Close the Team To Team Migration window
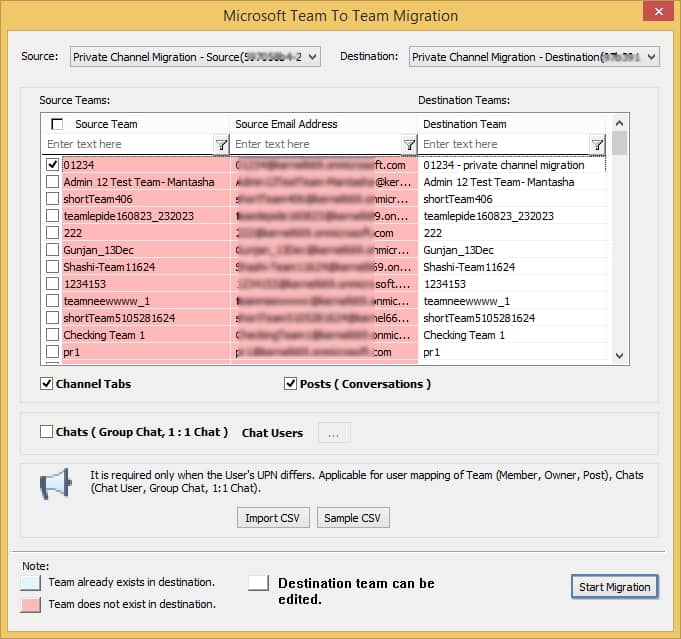Screen dimensions: 681x639 point(658,11)
